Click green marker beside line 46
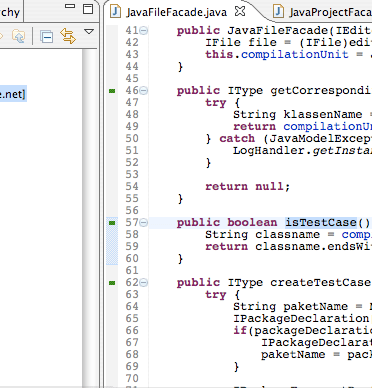Screen dimensions: 372x388 click(112, 91)
